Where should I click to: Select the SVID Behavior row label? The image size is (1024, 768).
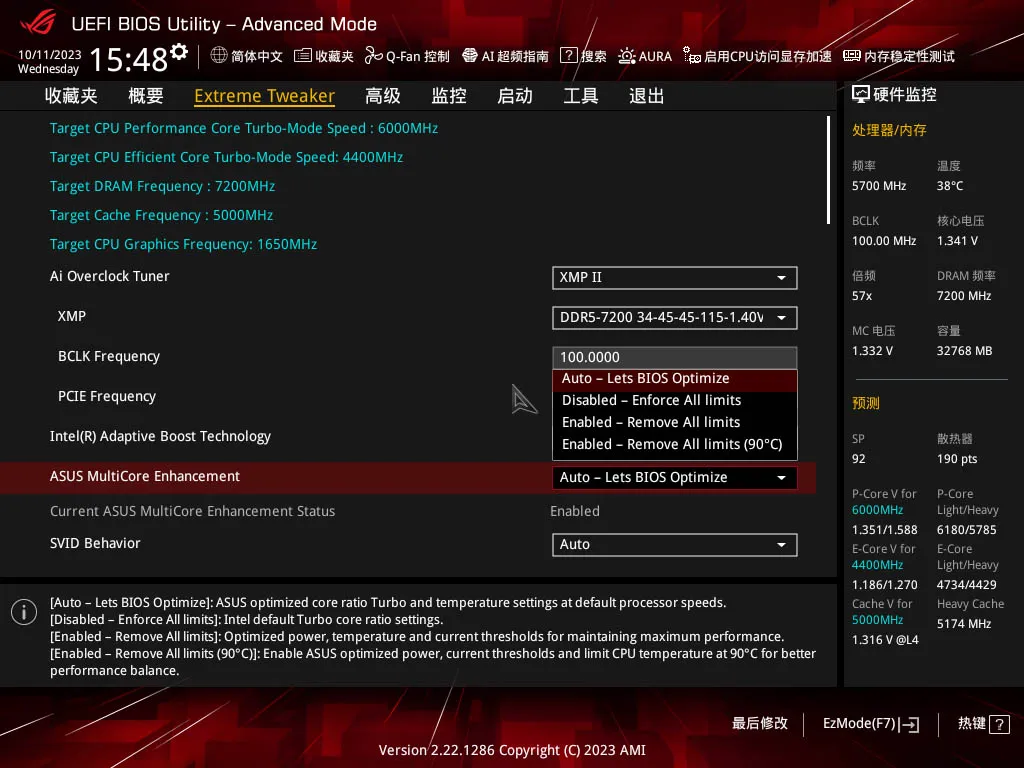click(x=95, y=543)
